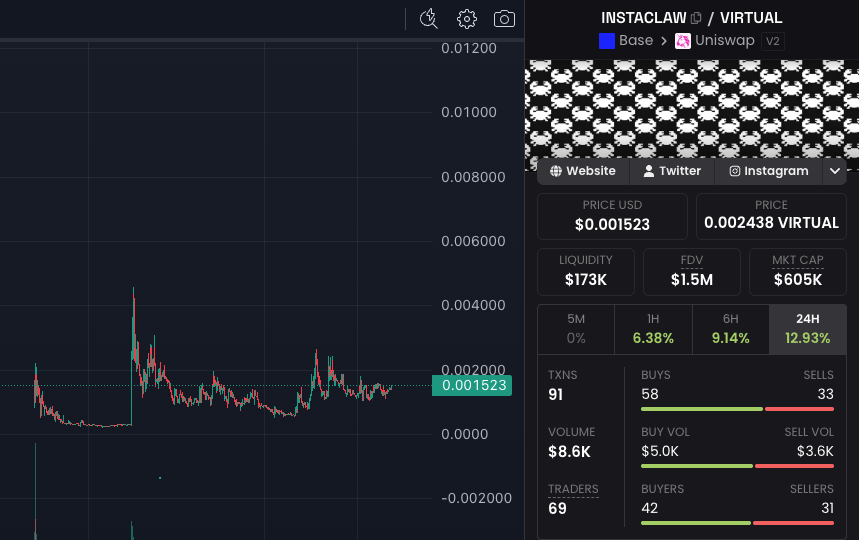Click the LIQUIDITY $173K box

coord(586,272)
